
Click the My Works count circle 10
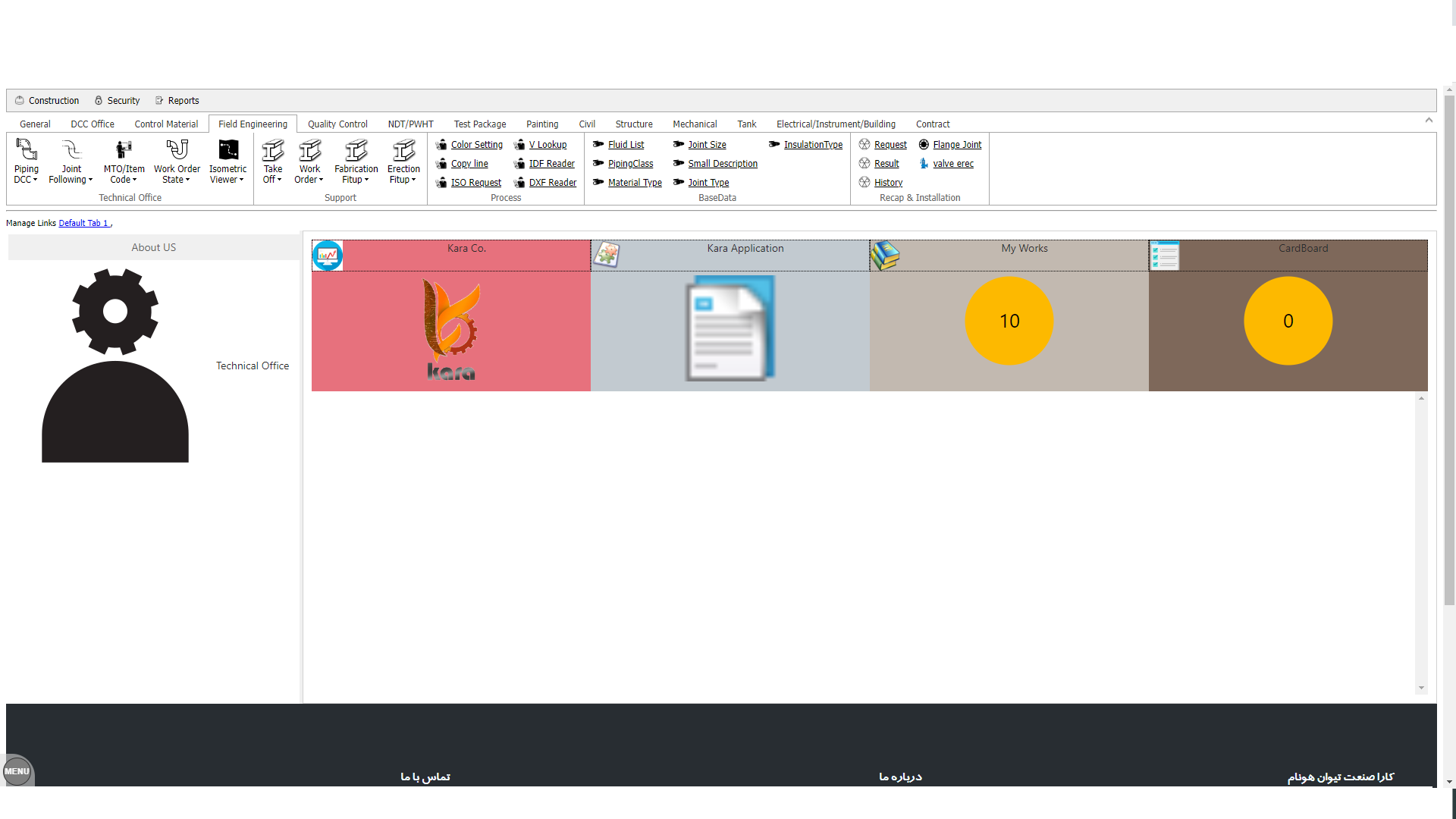pyautogui.click(x=1009, y=321)
